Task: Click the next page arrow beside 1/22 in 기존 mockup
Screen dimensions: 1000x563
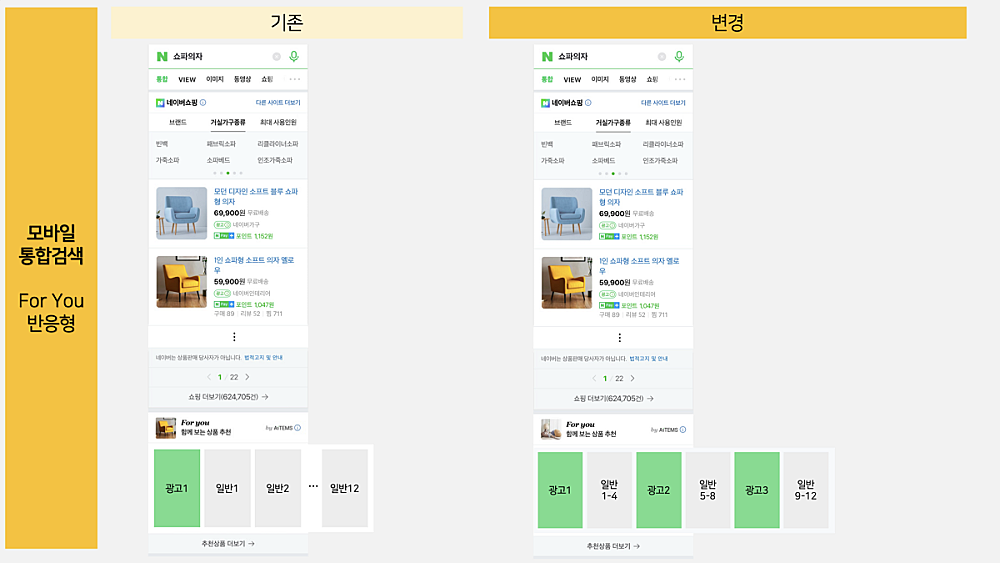Action: [247, 377]
